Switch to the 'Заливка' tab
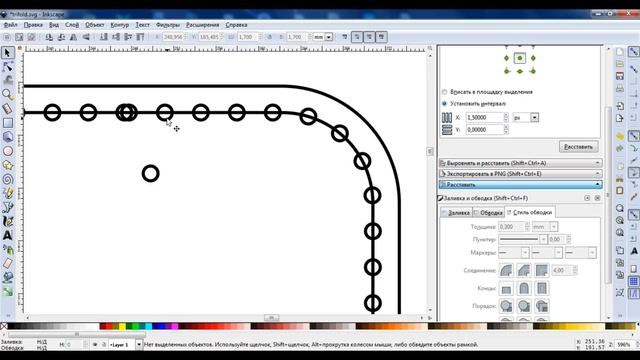Image resolution: width=640 pixels, height=360 pixels. [456, 213]
